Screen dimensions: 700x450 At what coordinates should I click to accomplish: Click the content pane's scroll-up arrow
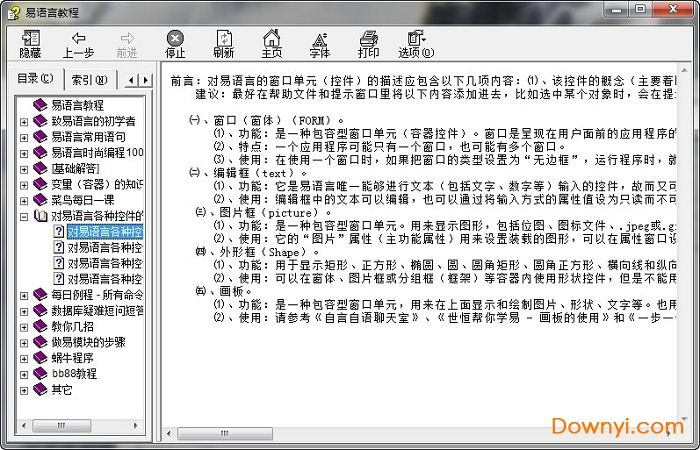(684, 71)
